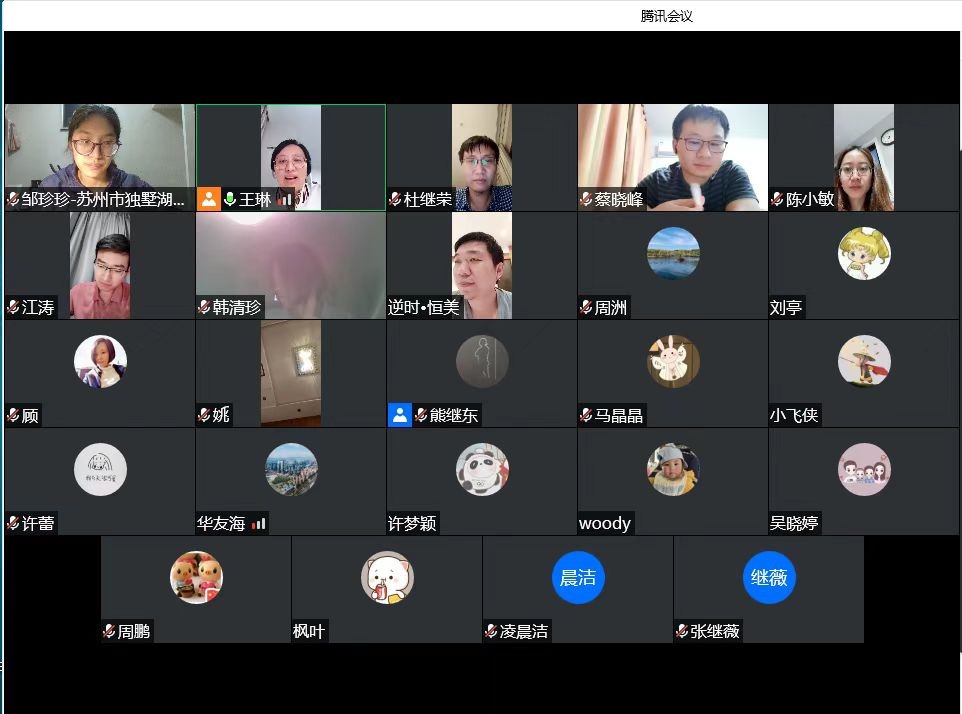Viewport: 962px width, 714px height.
Task: Select the video tile of 江涛
Action: tap(99, 264)
